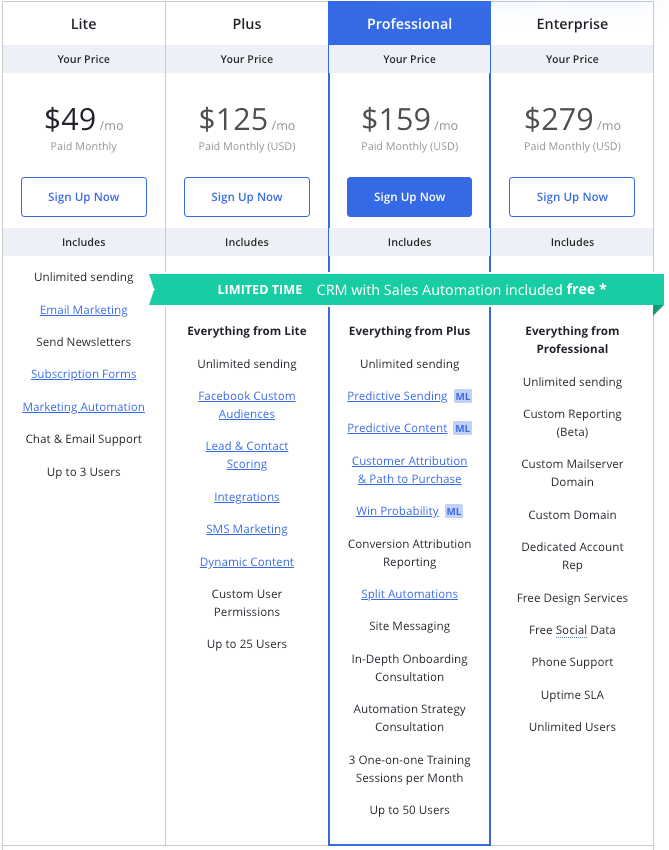669x850 pixels.
Task: Sign up for the Enterprise plan
Action: point(572,197)
